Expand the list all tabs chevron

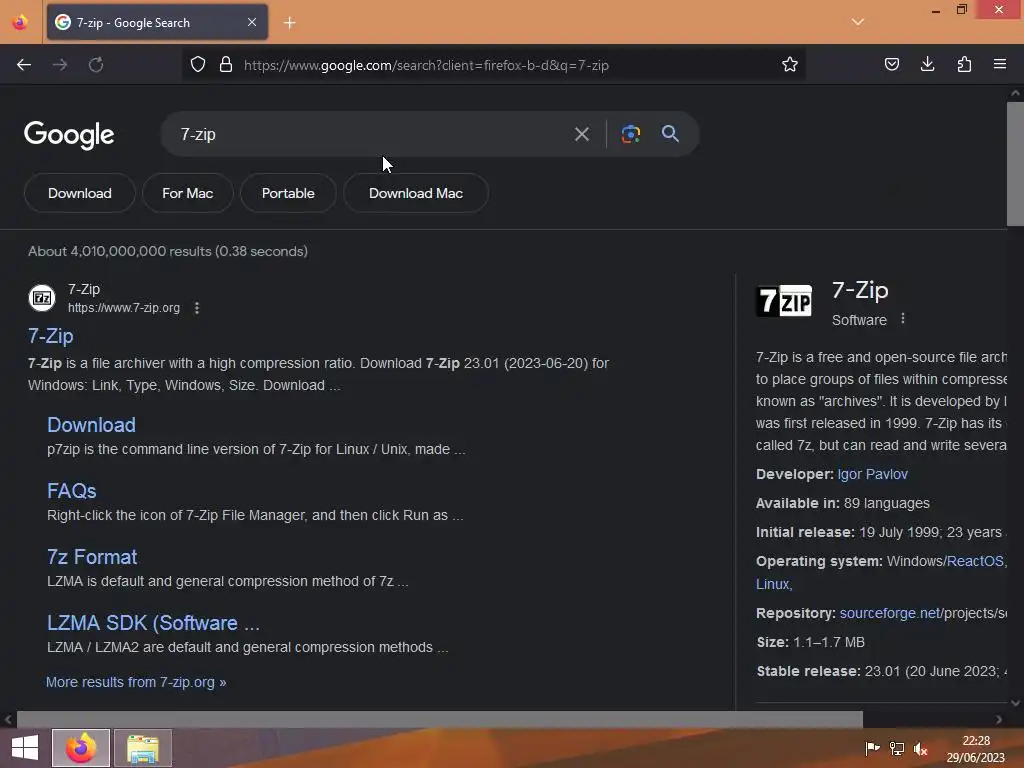tap(858, 22)
